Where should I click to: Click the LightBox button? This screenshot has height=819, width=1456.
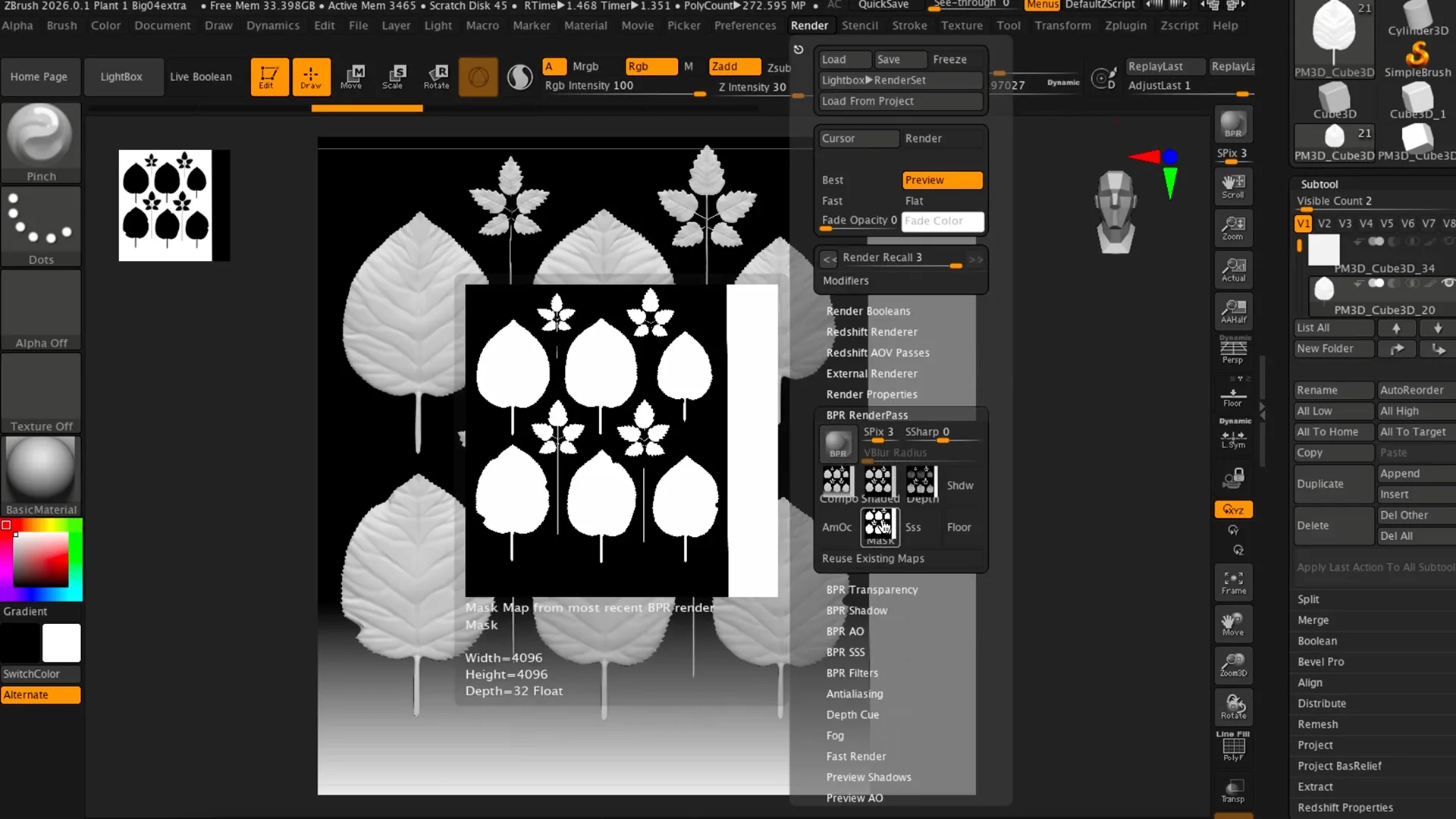coord(121,77)
